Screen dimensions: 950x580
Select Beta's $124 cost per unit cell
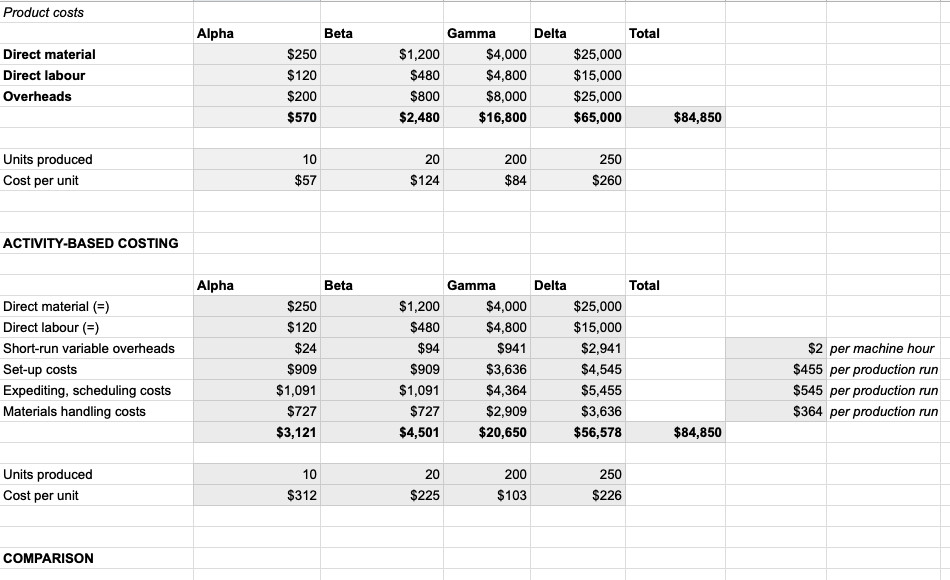425,180
